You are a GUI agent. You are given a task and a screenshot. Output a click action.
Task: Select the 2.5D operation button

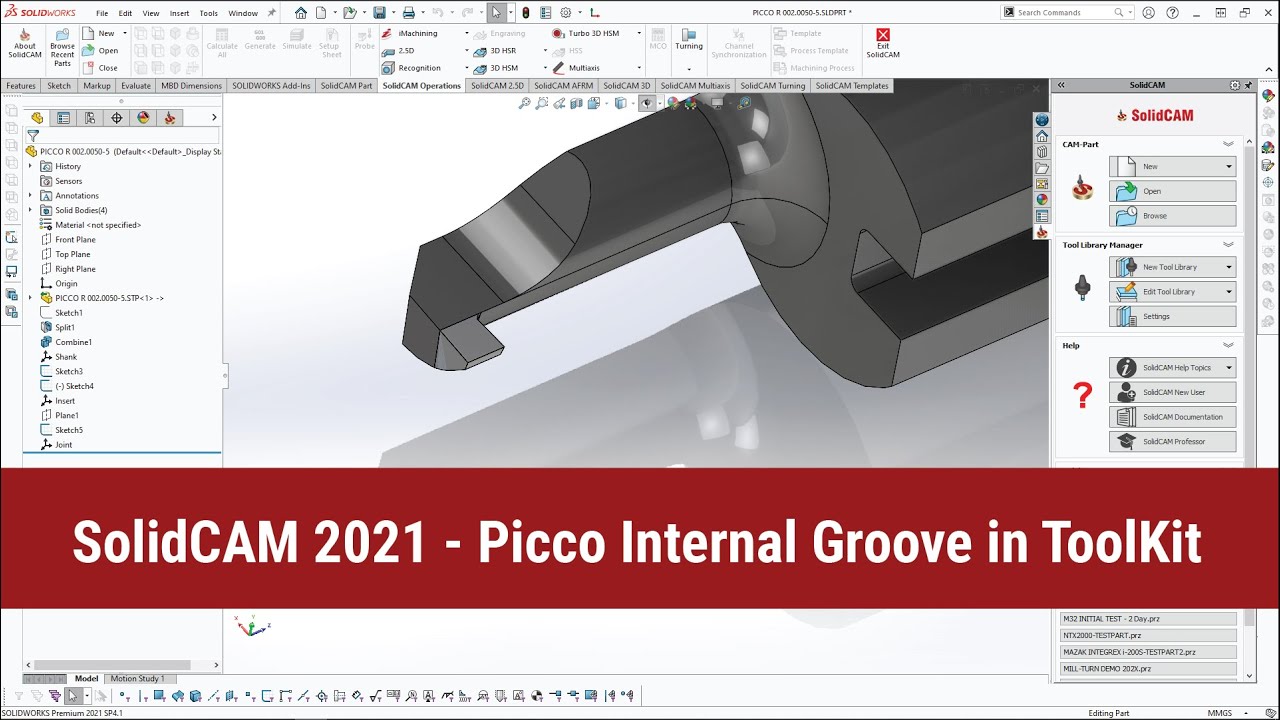pos(399,50)
